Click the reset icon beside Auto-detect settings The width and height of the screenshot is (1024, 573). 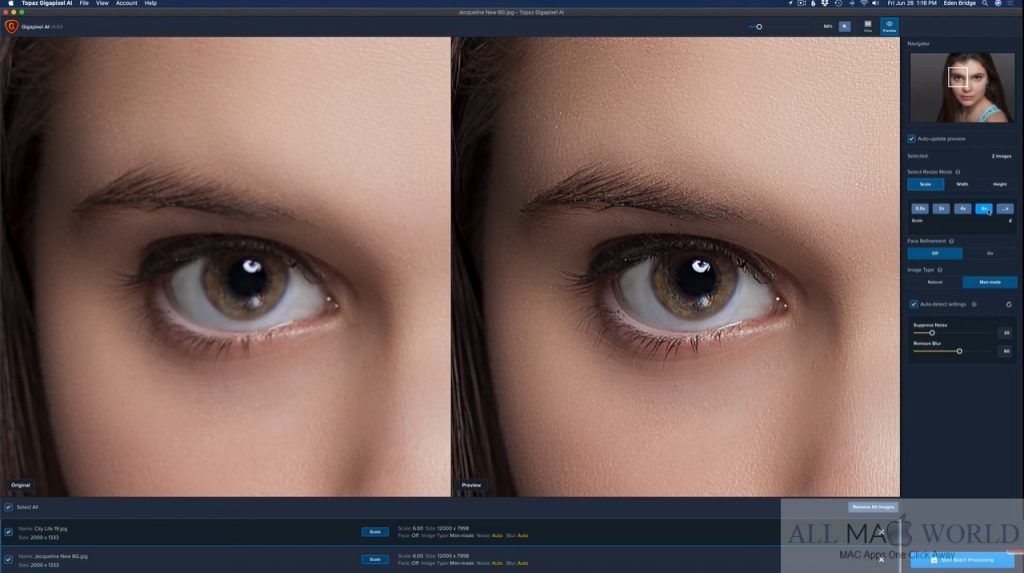(1008, 304)
